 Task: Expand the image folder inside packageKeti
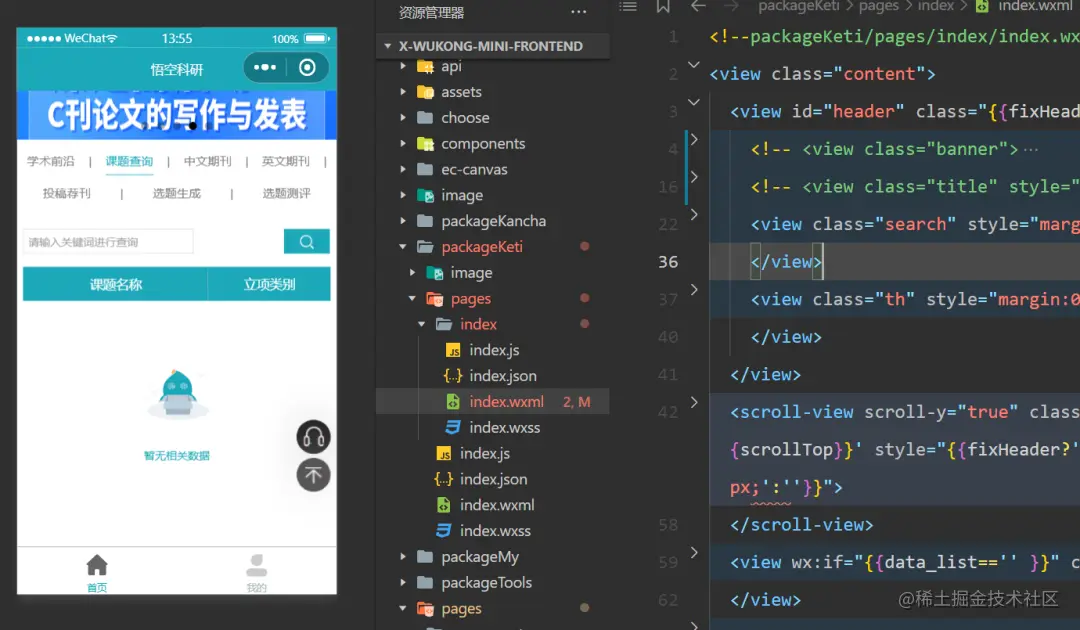(x=413, y=273)
